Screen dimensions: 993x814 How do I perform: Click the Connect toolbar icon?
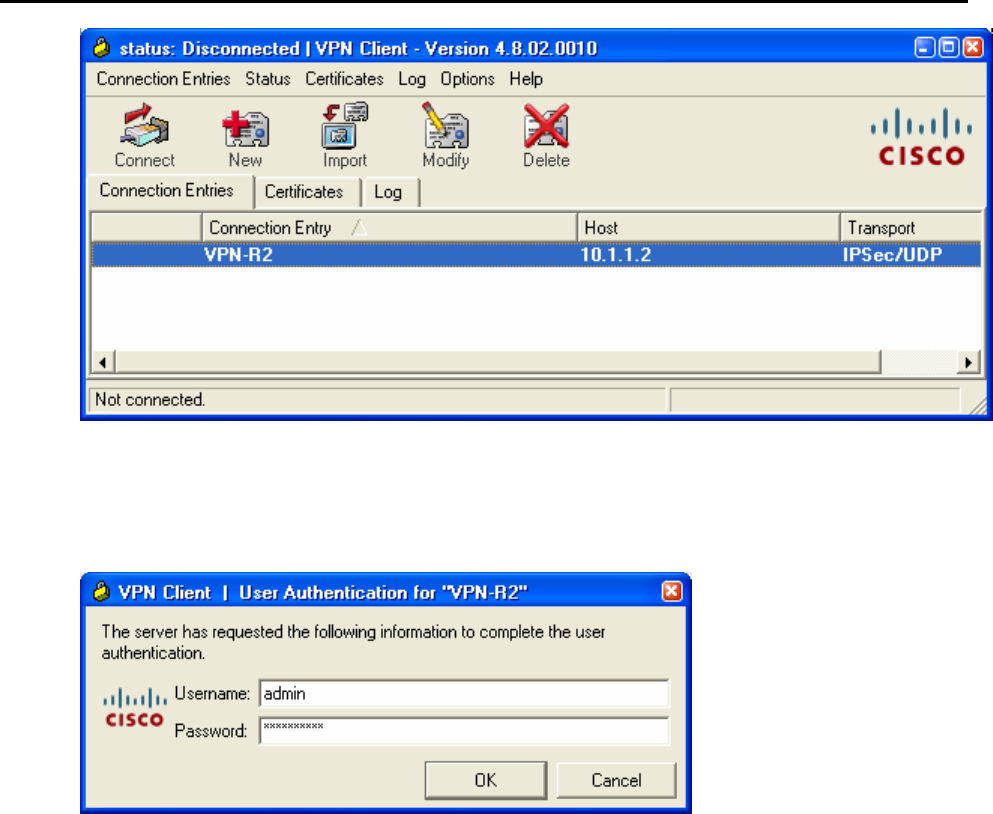click(x=144, y=136)
